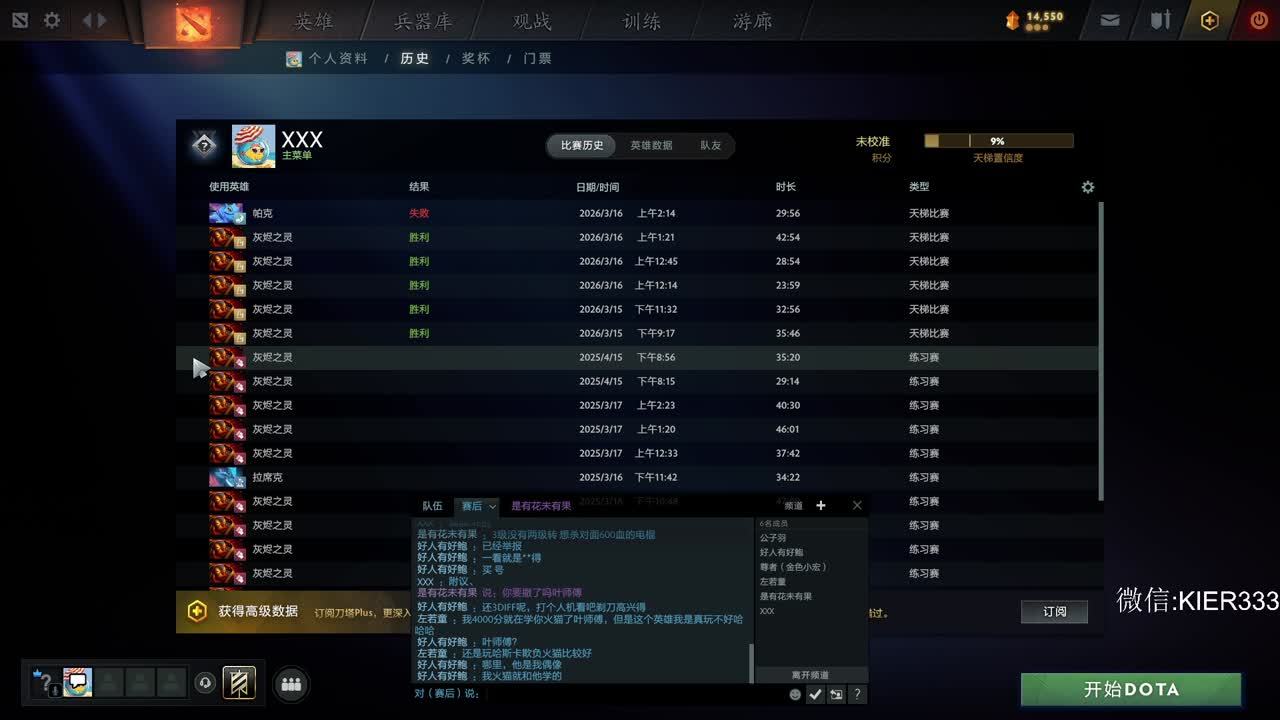This screenshot has width=1280, height=720.
Task: Switch to the 个人资料 profile tab
Action: (338, 59)
